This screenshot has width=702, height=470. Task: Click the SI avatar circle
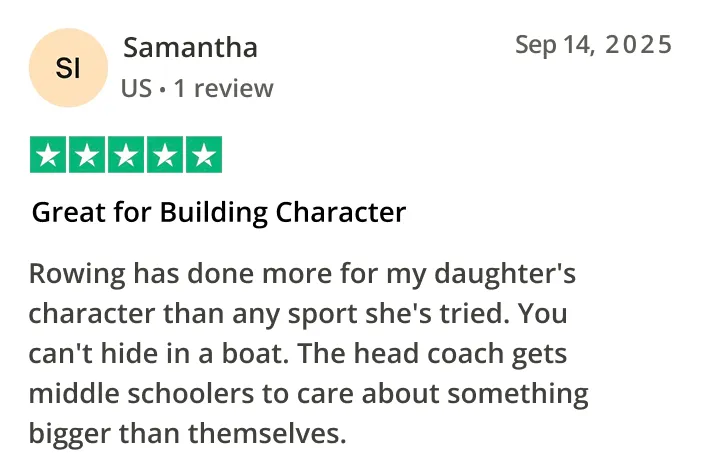click(x=68, y=68)
